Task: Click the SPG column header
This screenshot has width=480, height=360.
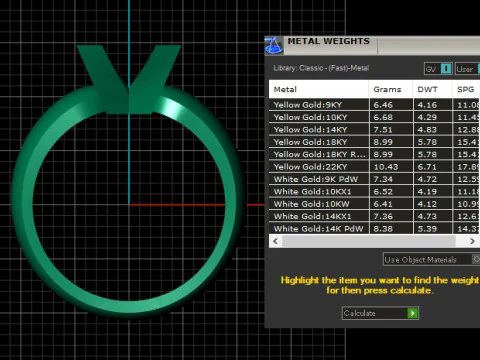Action: coord(466,89)
